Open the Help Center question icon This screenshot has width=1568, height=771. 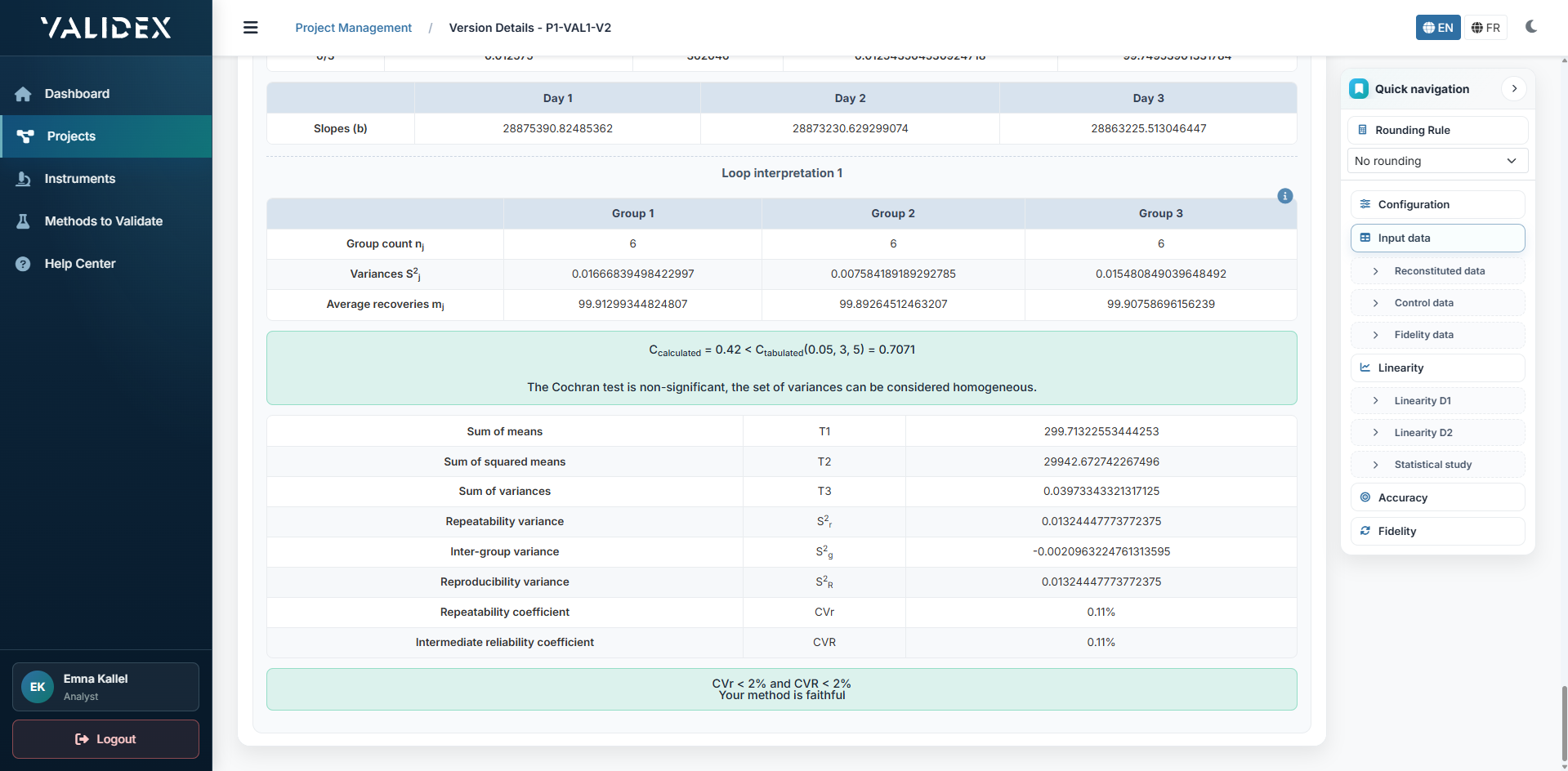click(x=24, y=264)
